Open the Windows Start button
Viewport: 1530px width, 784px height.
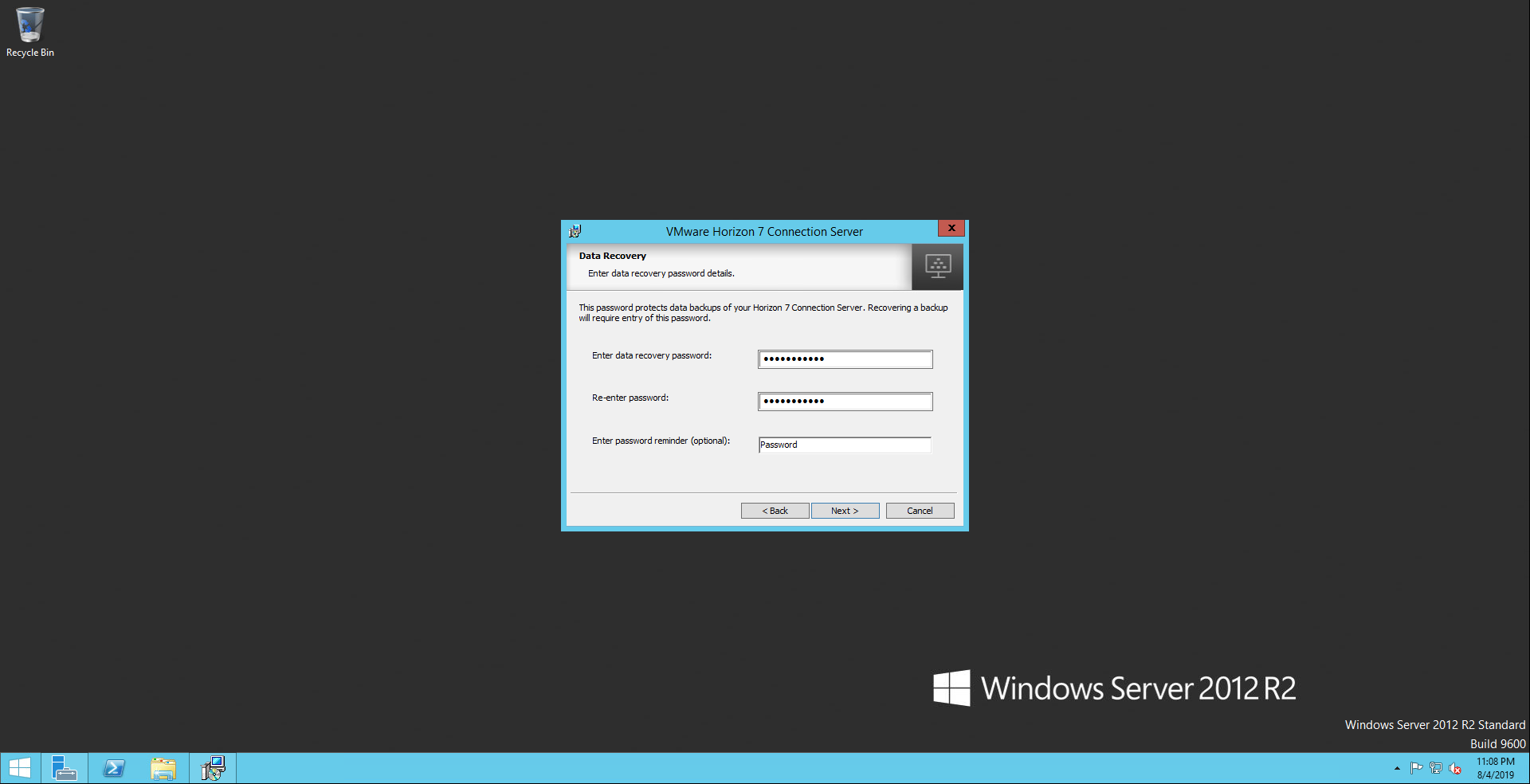point(20,768)
